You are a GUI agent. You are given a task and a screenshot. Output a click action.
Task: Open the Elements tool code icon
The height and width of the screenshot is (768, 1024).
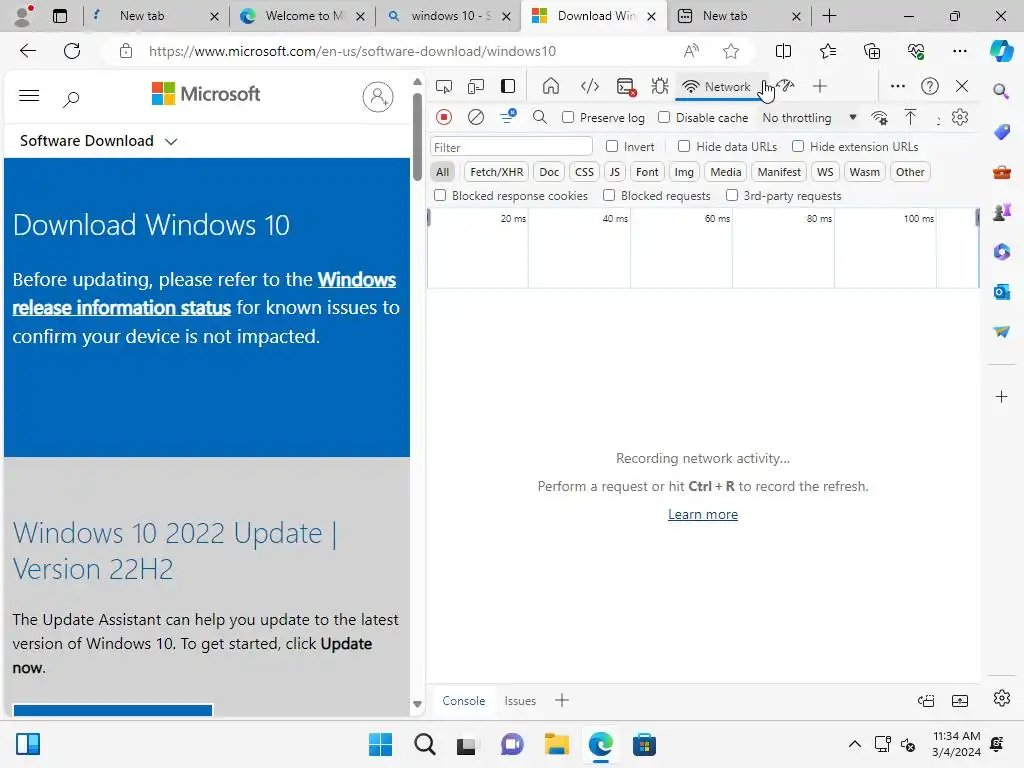[x=590, y=86]
